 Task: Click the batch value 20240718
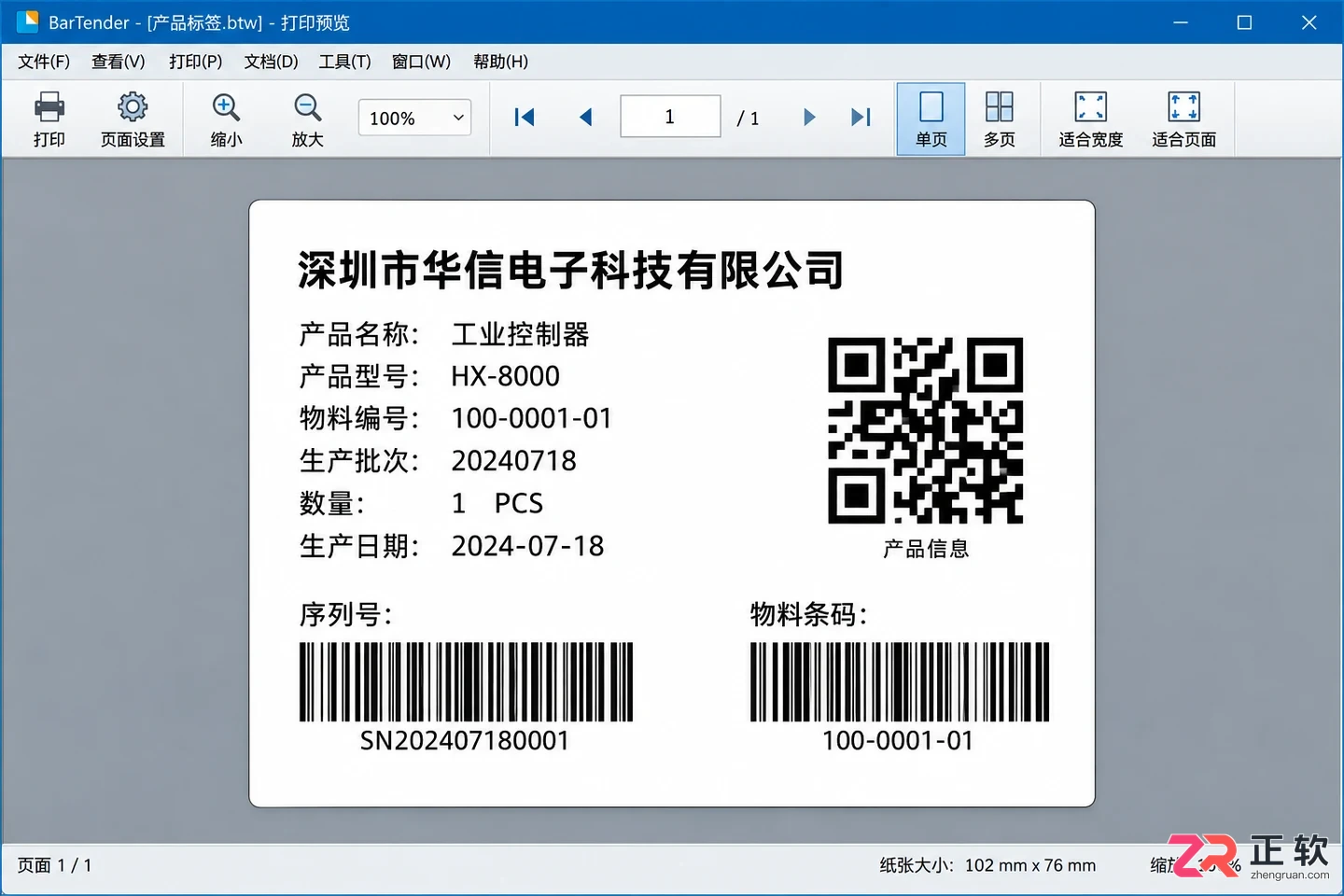[x=514, y=461]
